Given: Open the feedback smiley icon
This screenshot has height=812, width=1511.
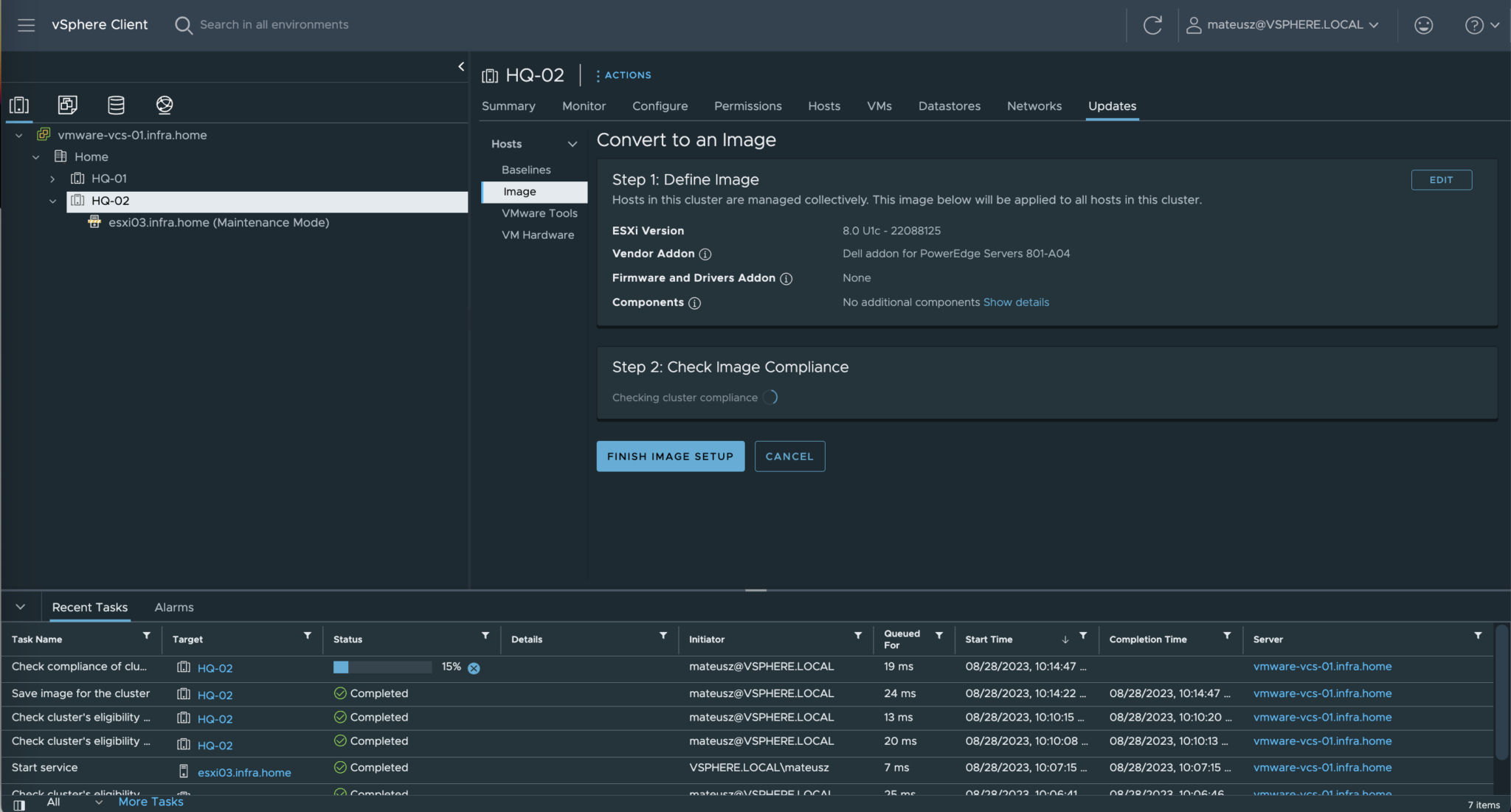Looking at the screenshot, I should tap(1423, 24).
